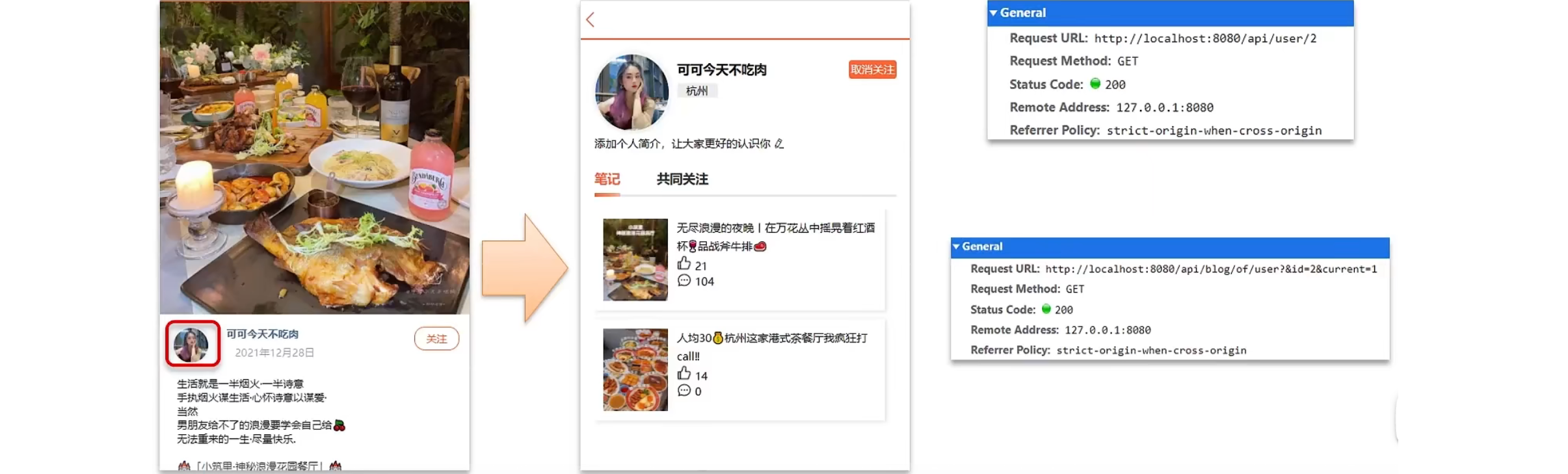Image resolution: width=1568 pixels, height=474 pixels.
Task: Select lower panel Request Method GET
Action: click(x=1075, y=289)
